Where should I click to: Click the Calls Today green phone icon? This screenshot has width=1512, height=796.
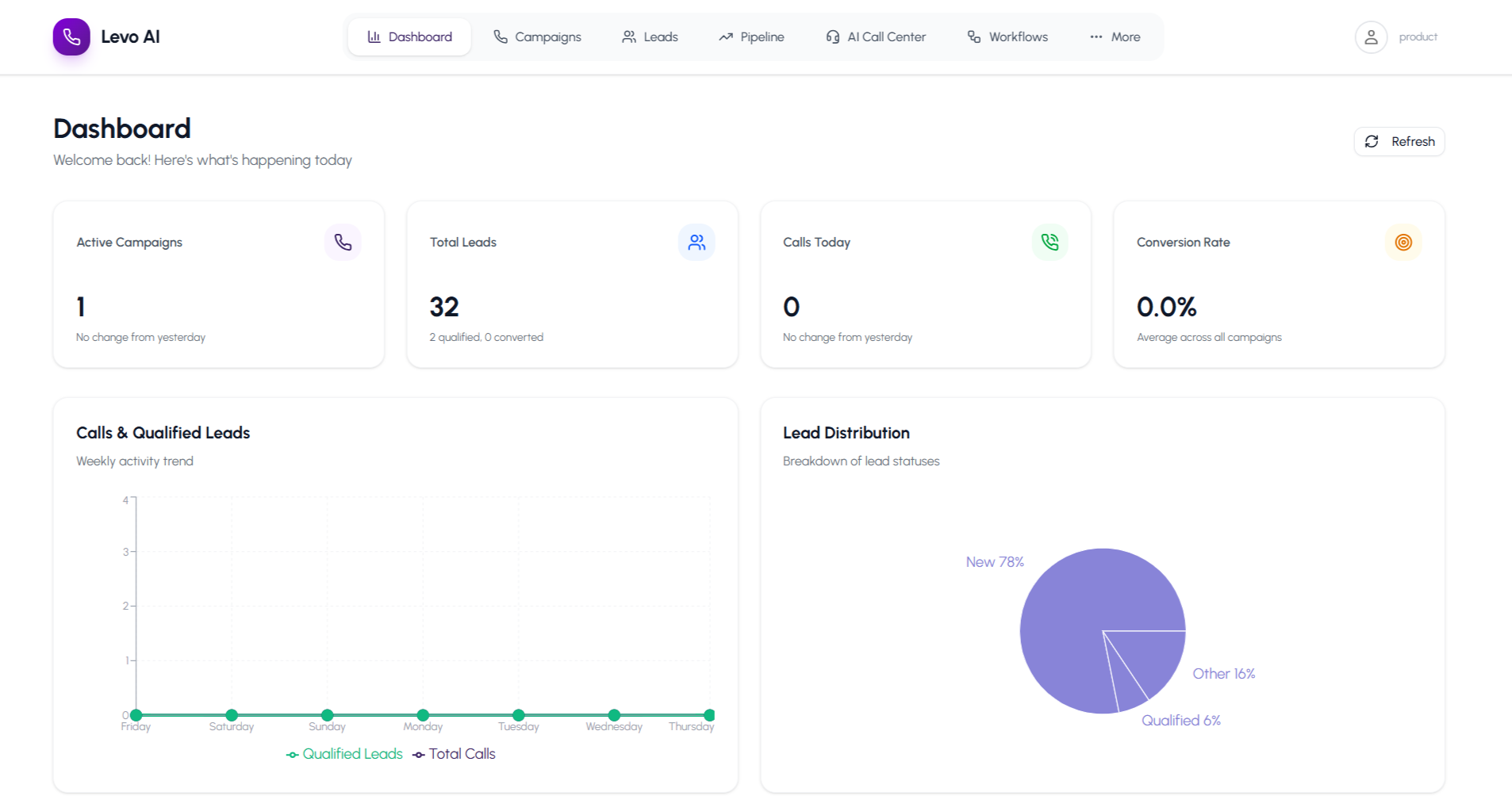point(1050,242)
